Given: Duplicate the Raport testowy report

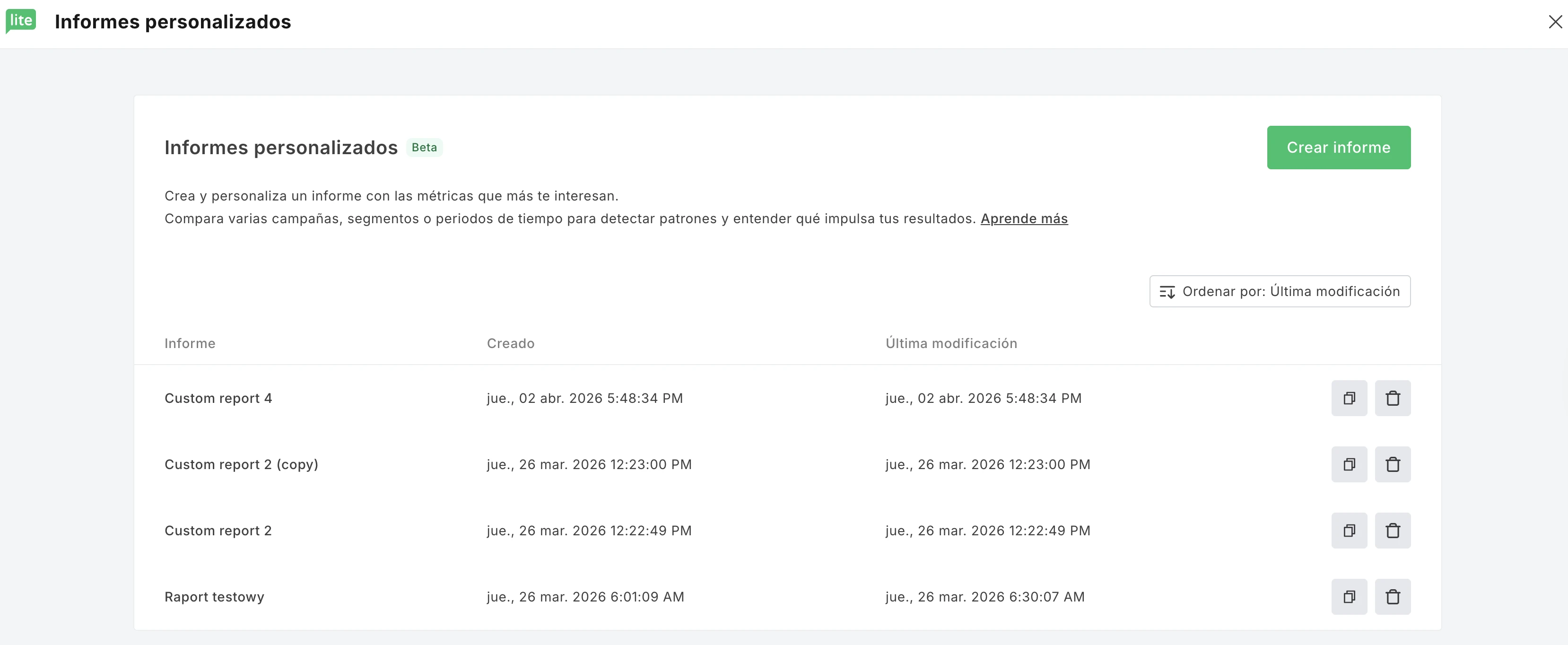Looking at the screenshot, I should tap(1349, 597).
